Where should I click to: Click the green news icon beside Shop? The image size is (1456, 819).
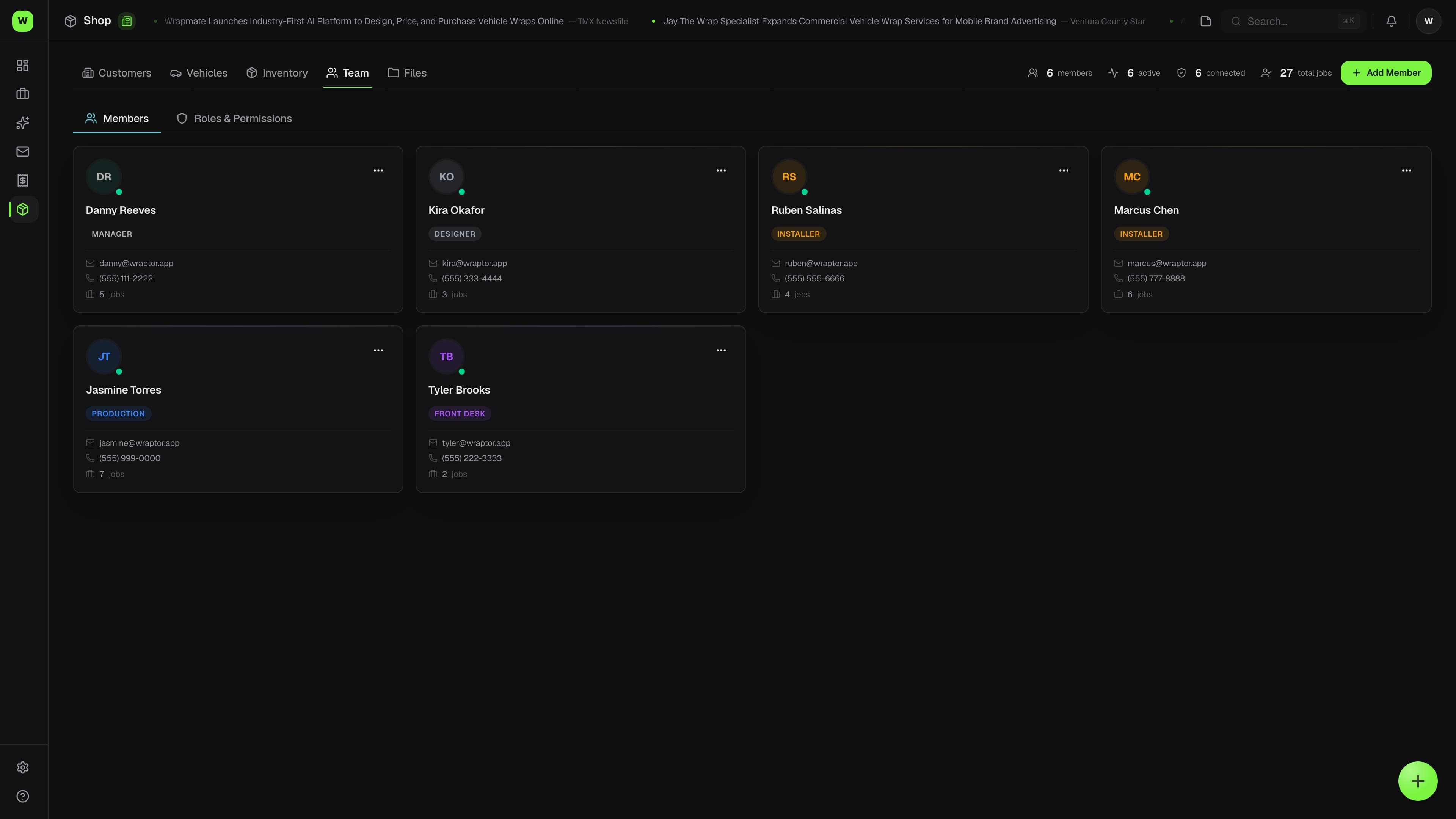pos(127,21)
